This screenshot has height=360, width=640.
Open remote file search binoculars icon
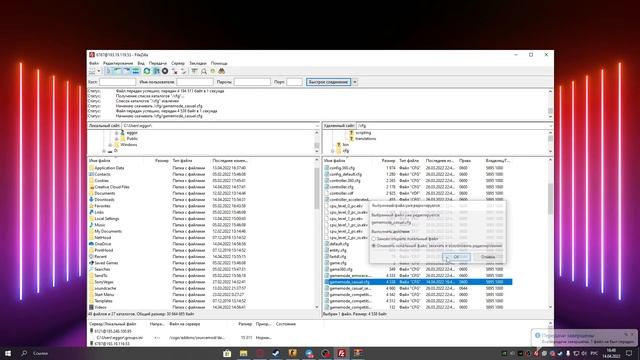coord(221,71)
